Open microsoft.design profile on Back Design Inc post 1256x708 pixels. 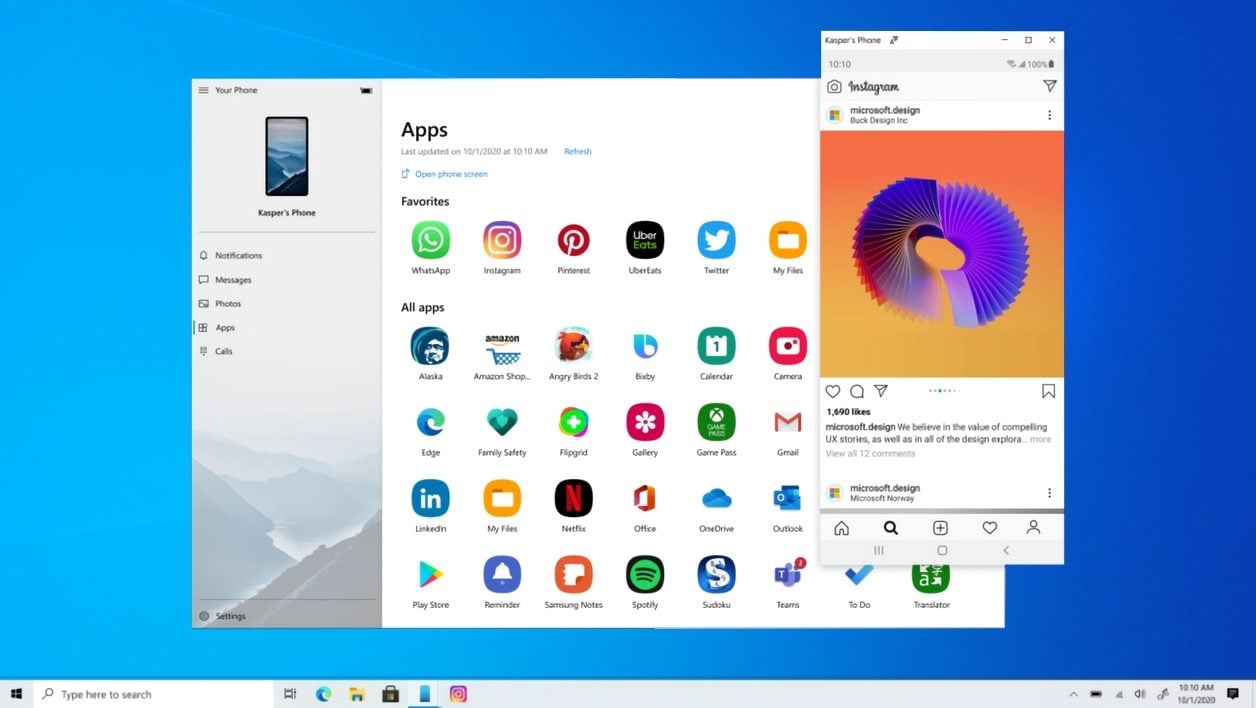click(885, 110)
